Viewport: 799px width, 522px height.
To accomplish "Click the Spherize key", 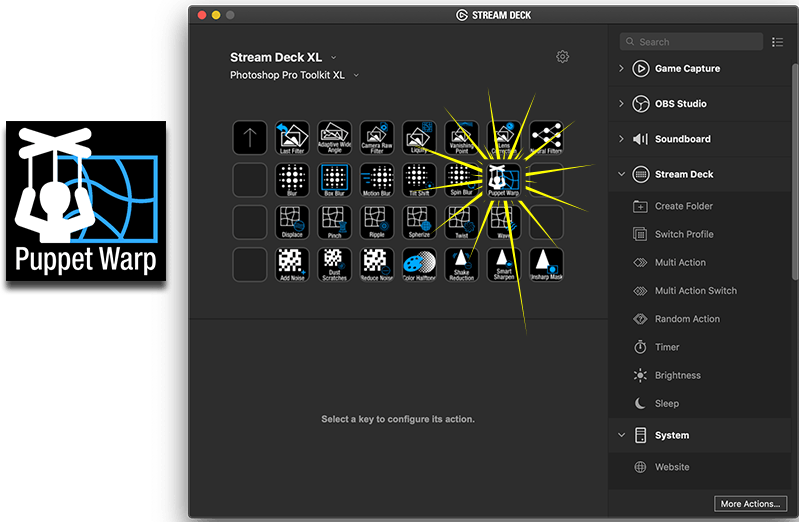I will 419,222.
